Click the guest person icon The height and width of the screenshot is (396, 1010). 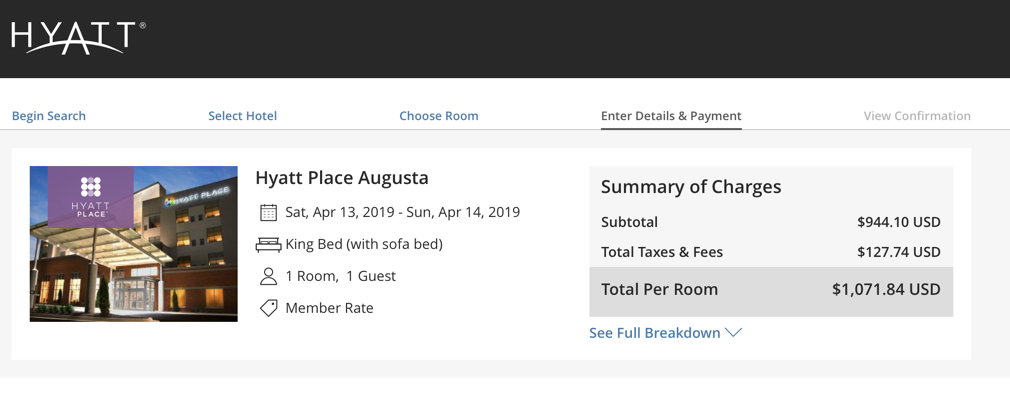tap(268, 276)
